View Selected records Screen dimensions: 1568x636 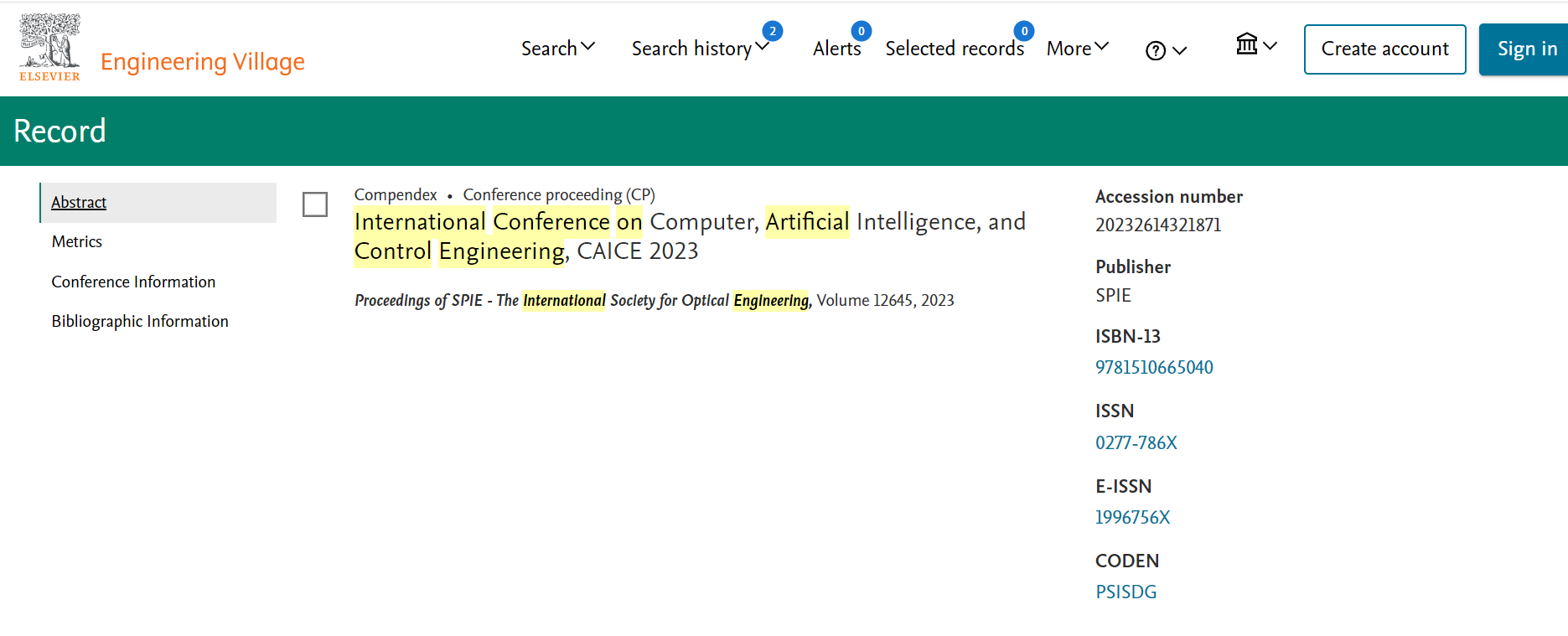[954, 49]
